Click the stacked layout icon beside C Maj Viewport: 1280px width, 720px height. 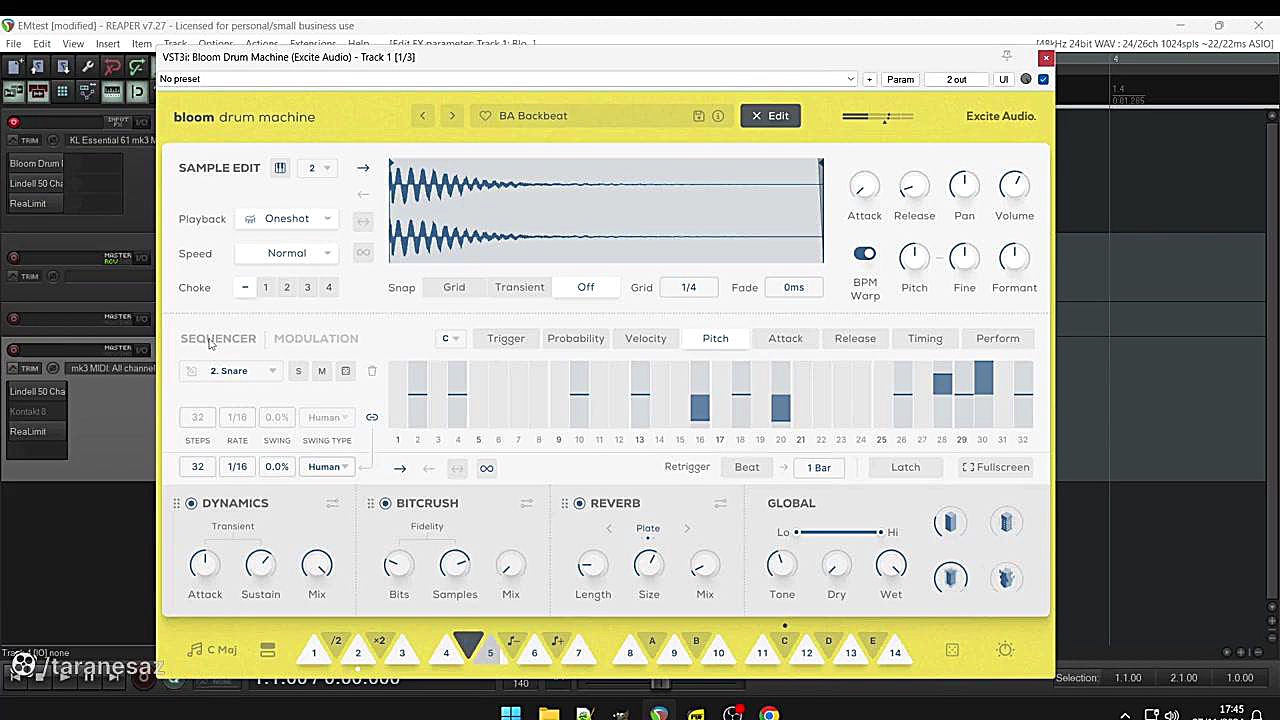pos(267,650)
